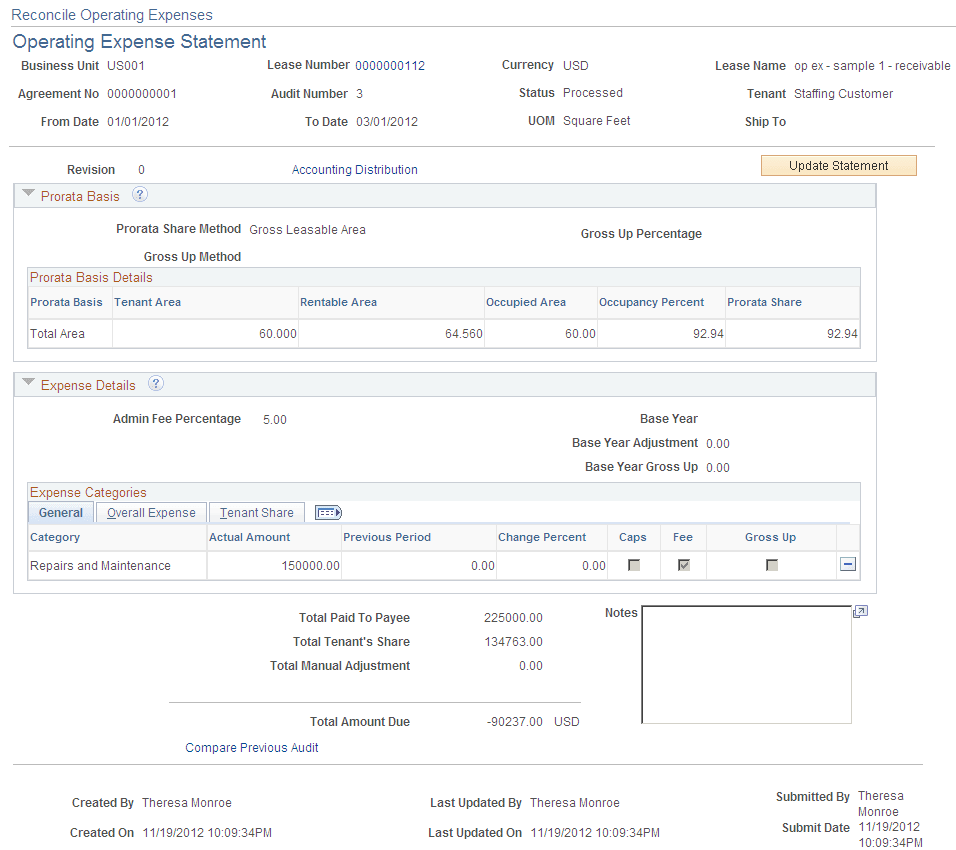View Created By Theresa Monroe details
Screen dimensions: 956x850
coord(186,802)
